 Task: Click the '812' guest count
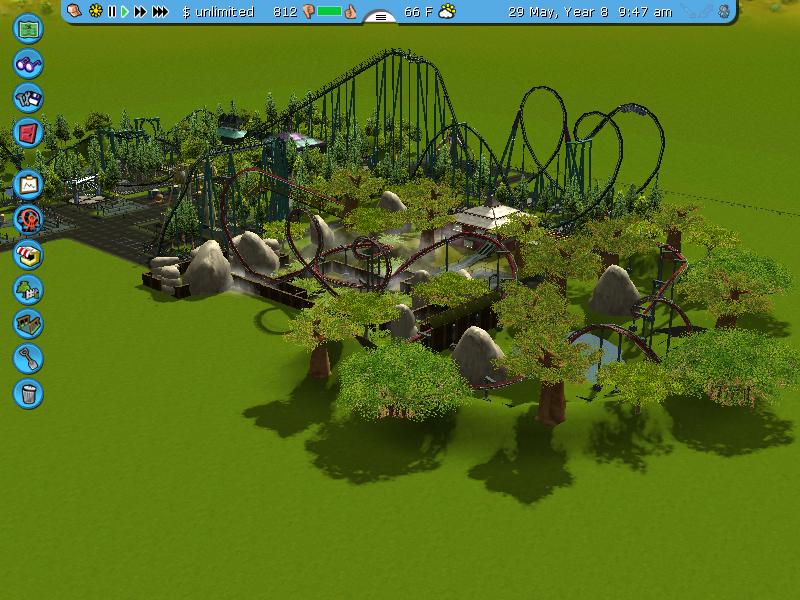click(285, 12)
